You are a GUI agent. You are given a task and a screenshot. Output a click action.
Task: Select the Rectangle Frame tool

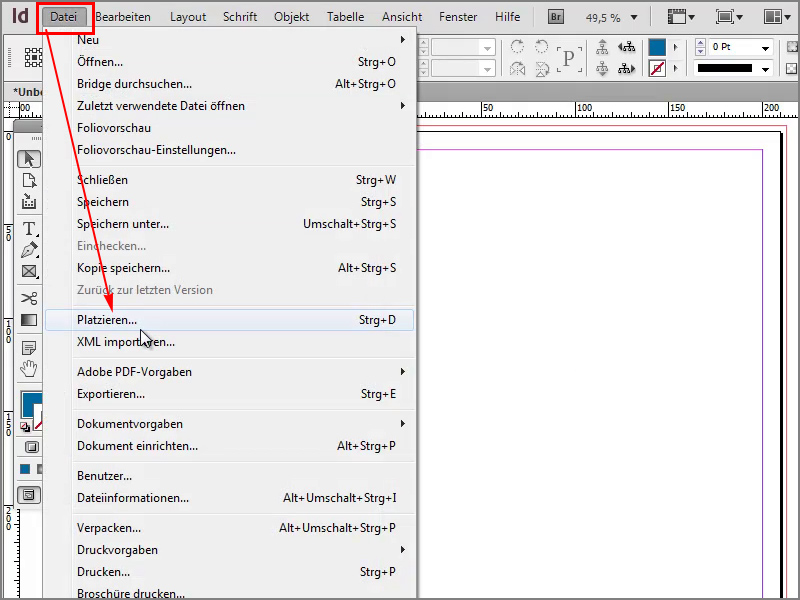click(x=27, y=272)
